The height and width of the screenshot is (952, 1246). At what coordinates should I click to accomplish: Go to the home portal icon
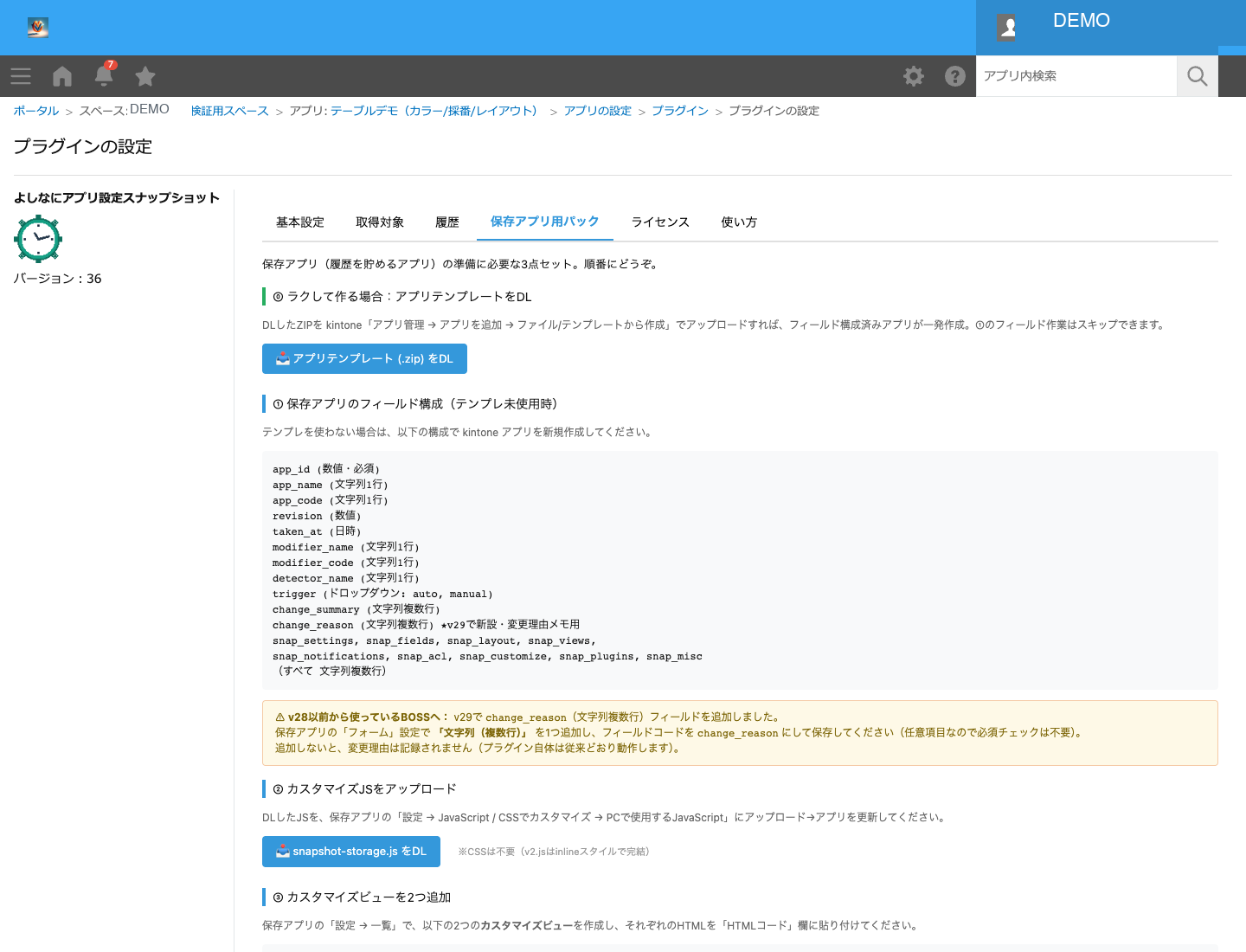(x=62, y=76)
